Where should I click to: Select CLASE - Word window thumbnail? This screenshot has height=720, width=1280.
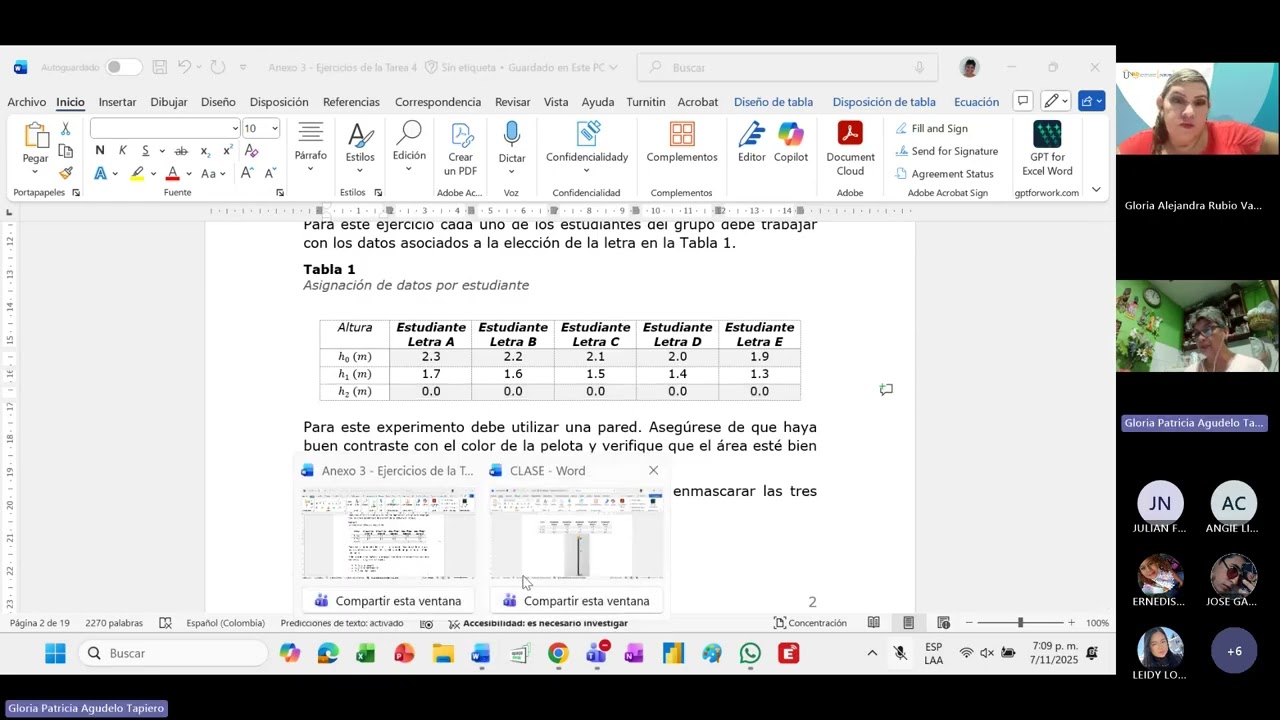tap(577, 534)
